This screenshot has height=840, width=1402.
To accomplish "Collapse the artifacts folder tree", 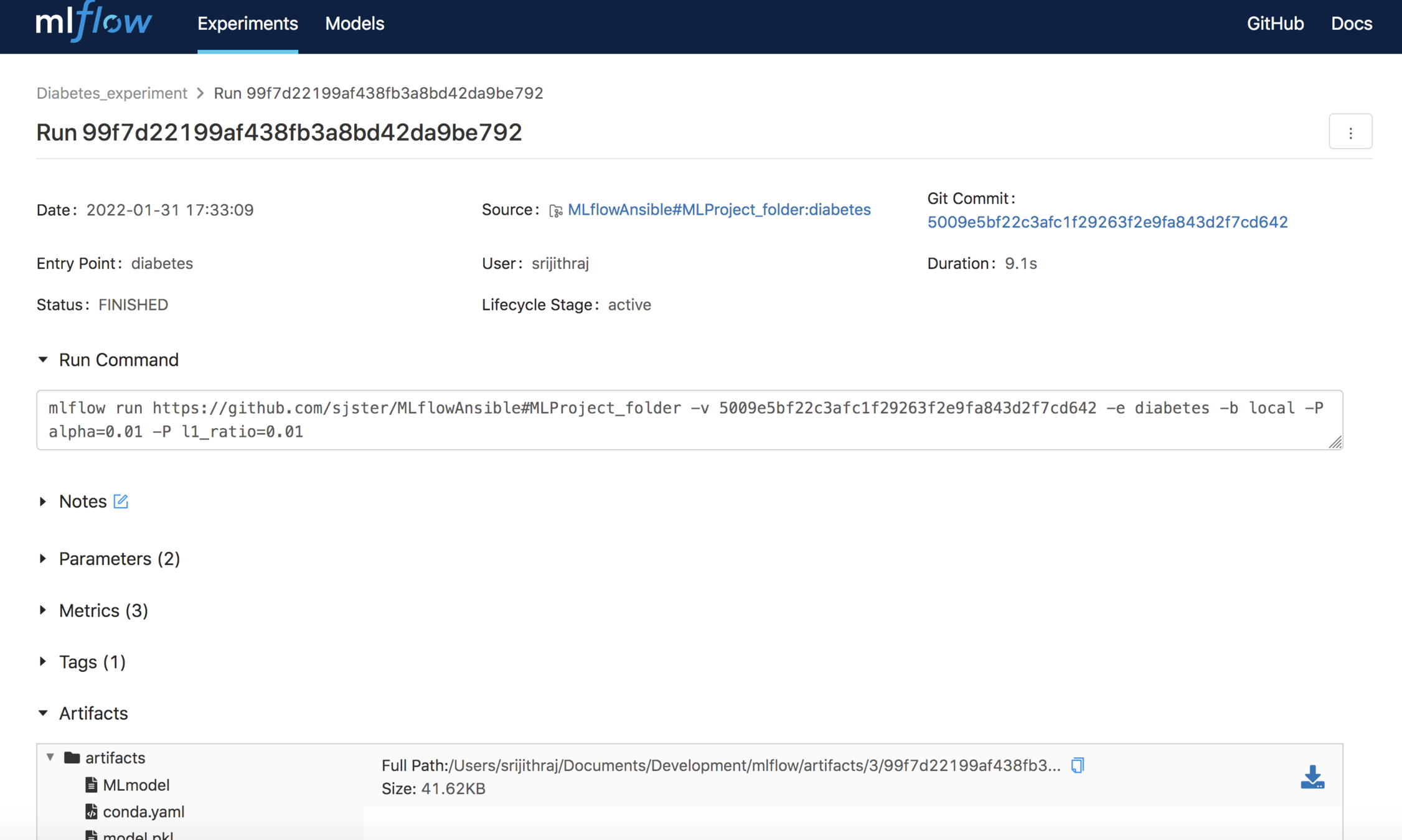I will coord(50,757).
